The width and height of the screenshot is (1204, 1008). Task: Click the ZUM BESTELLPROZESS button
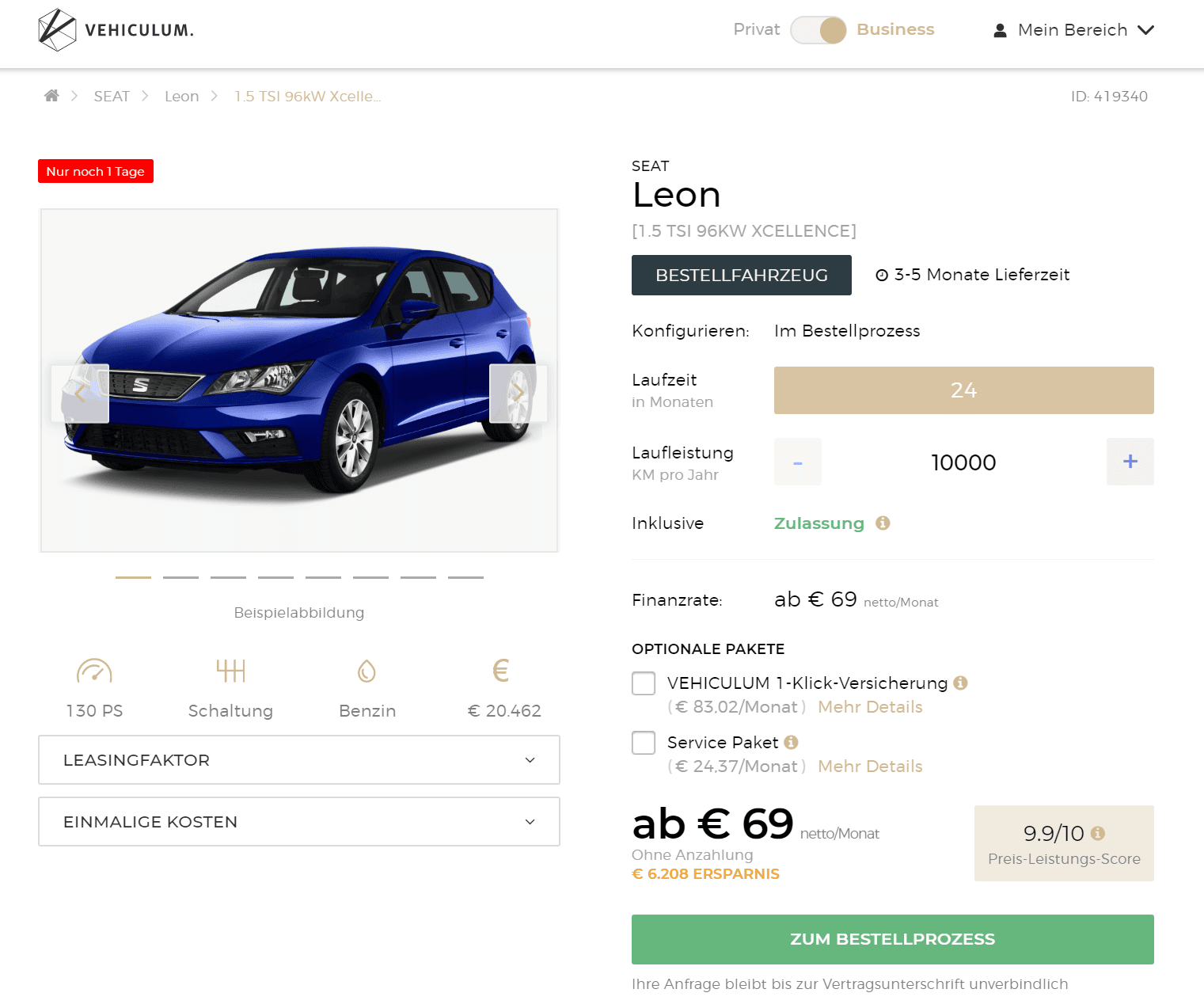click(x=892, y=939)
